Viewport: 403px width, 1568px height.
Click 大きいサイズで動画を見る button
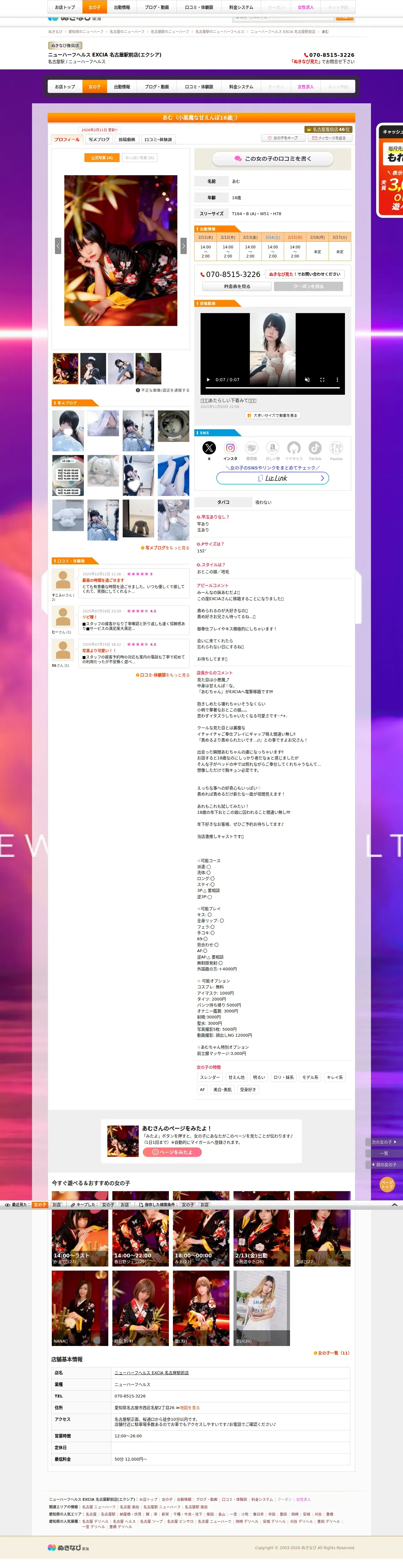(x=273, y=416)
